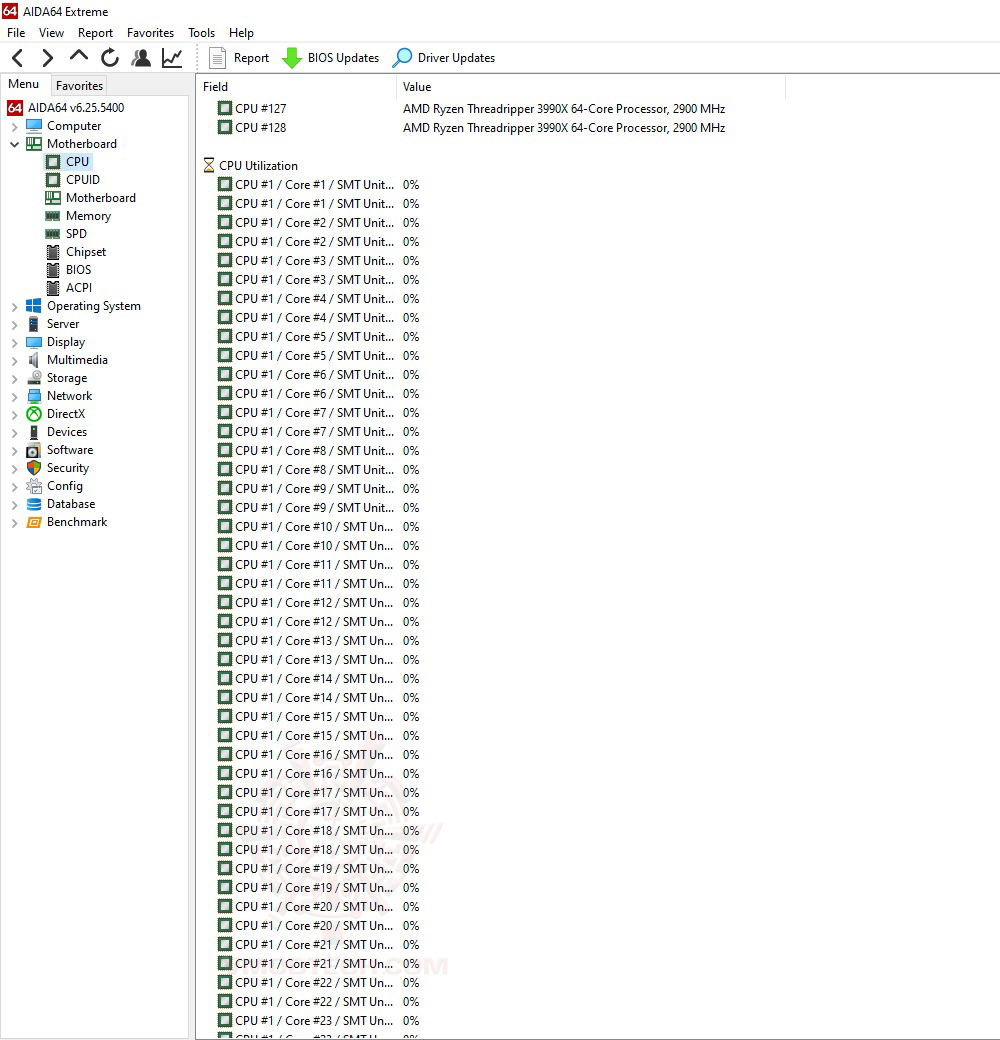1000x1040 pixels.
Task: Select the CPU #127 row
Action: 471,109
